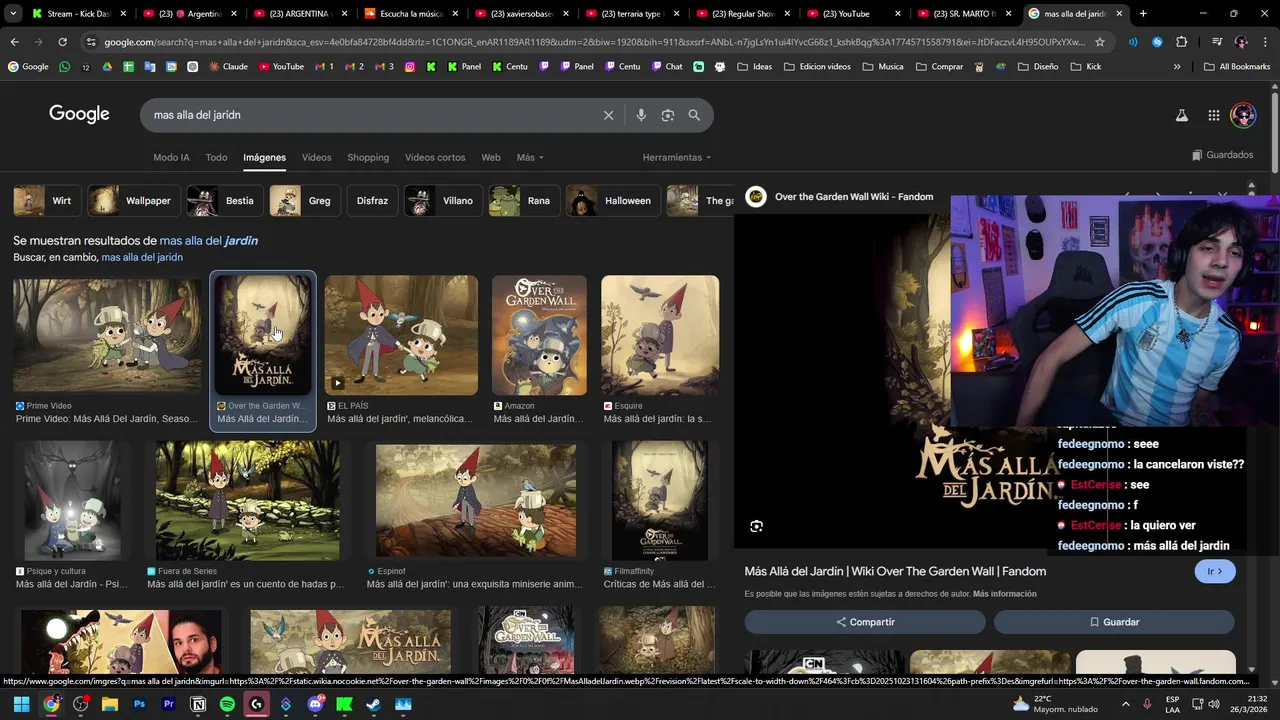
Task: Open the Google account avatar
Action: (1243, 115)
